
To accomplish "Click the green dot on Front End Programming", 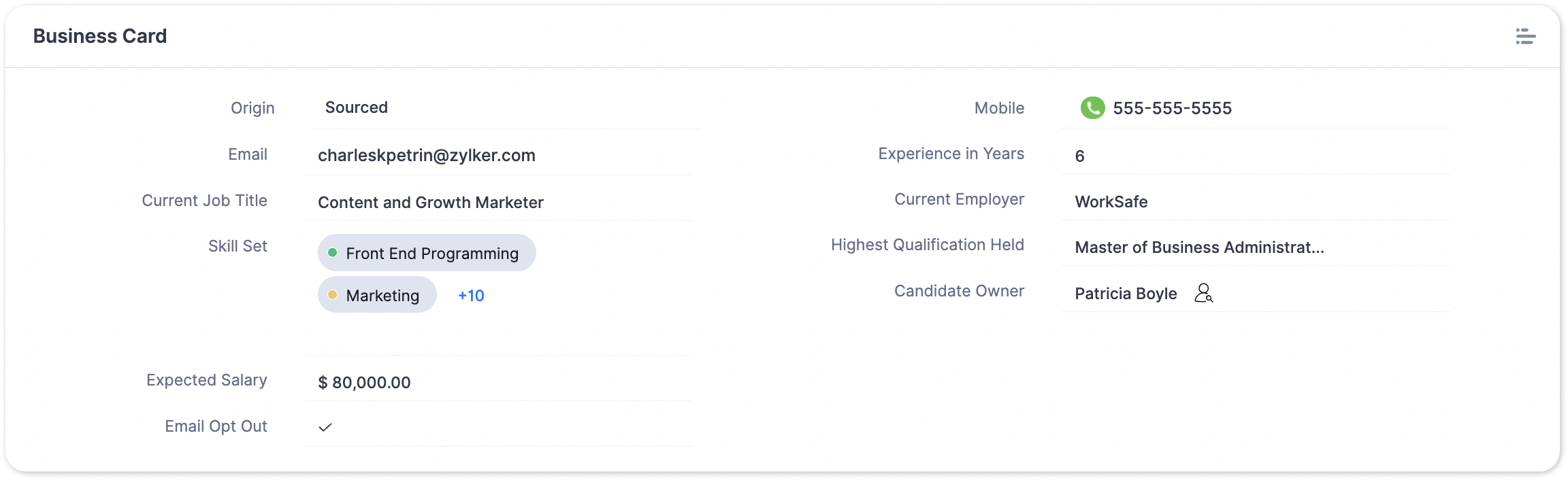I will [333, 253].
